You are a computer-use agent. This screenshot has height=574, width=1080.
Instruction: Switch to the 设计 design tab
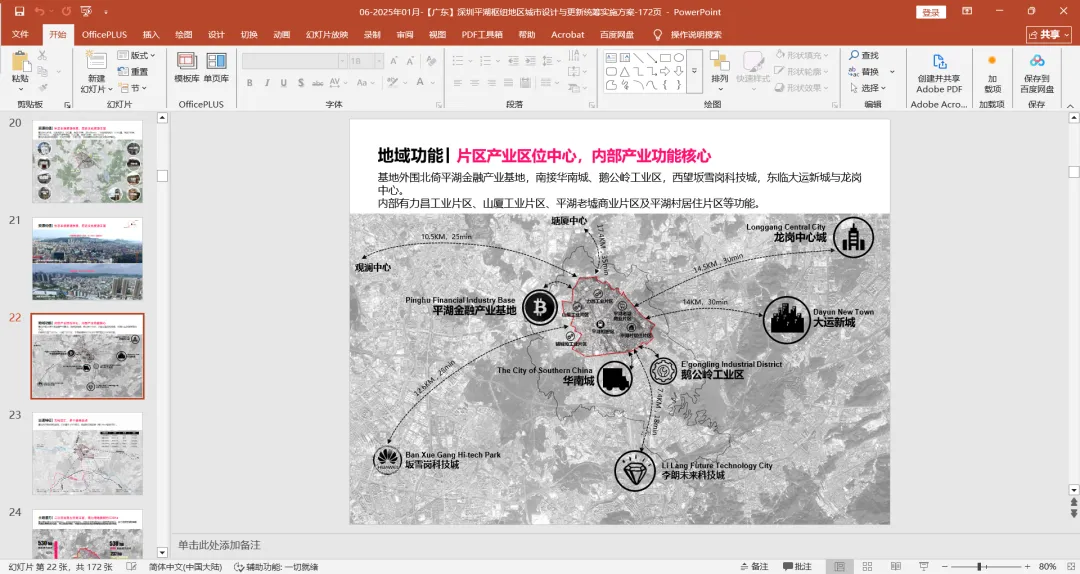pos(216,34)
